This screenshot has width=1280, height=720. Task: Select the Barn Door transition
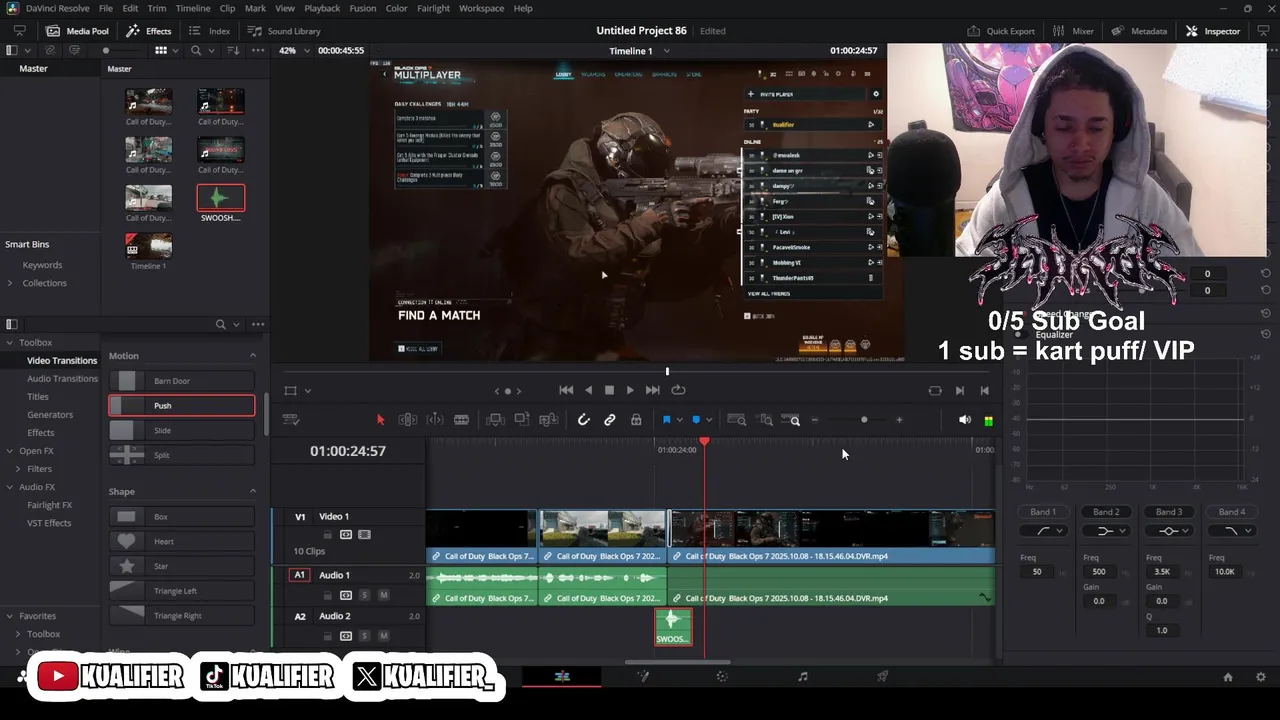pyautogui.click(x=181, y=381)
